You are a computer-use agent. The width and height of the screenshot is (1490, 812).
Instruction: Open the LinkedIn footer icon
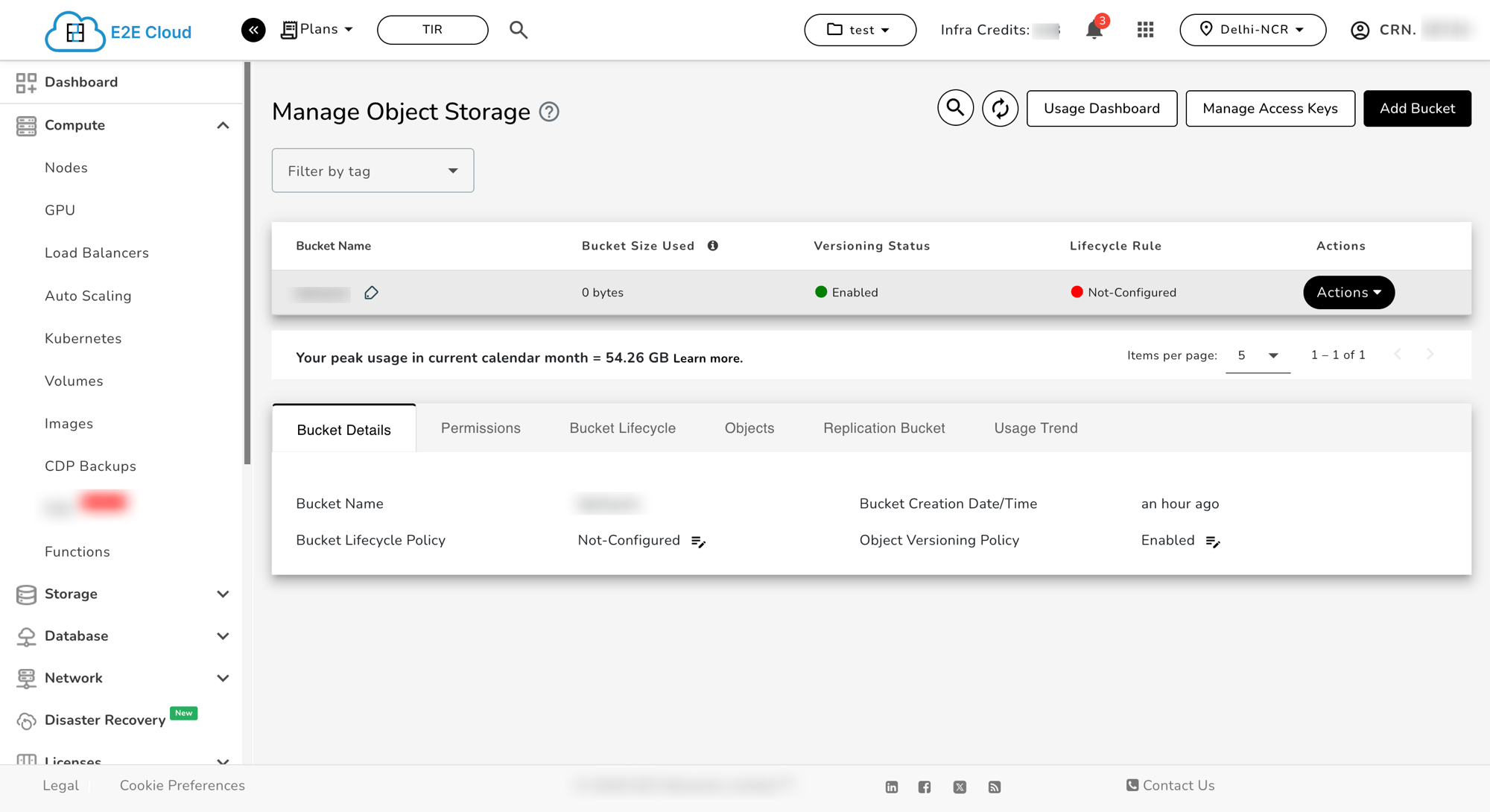tap(892, 787)
